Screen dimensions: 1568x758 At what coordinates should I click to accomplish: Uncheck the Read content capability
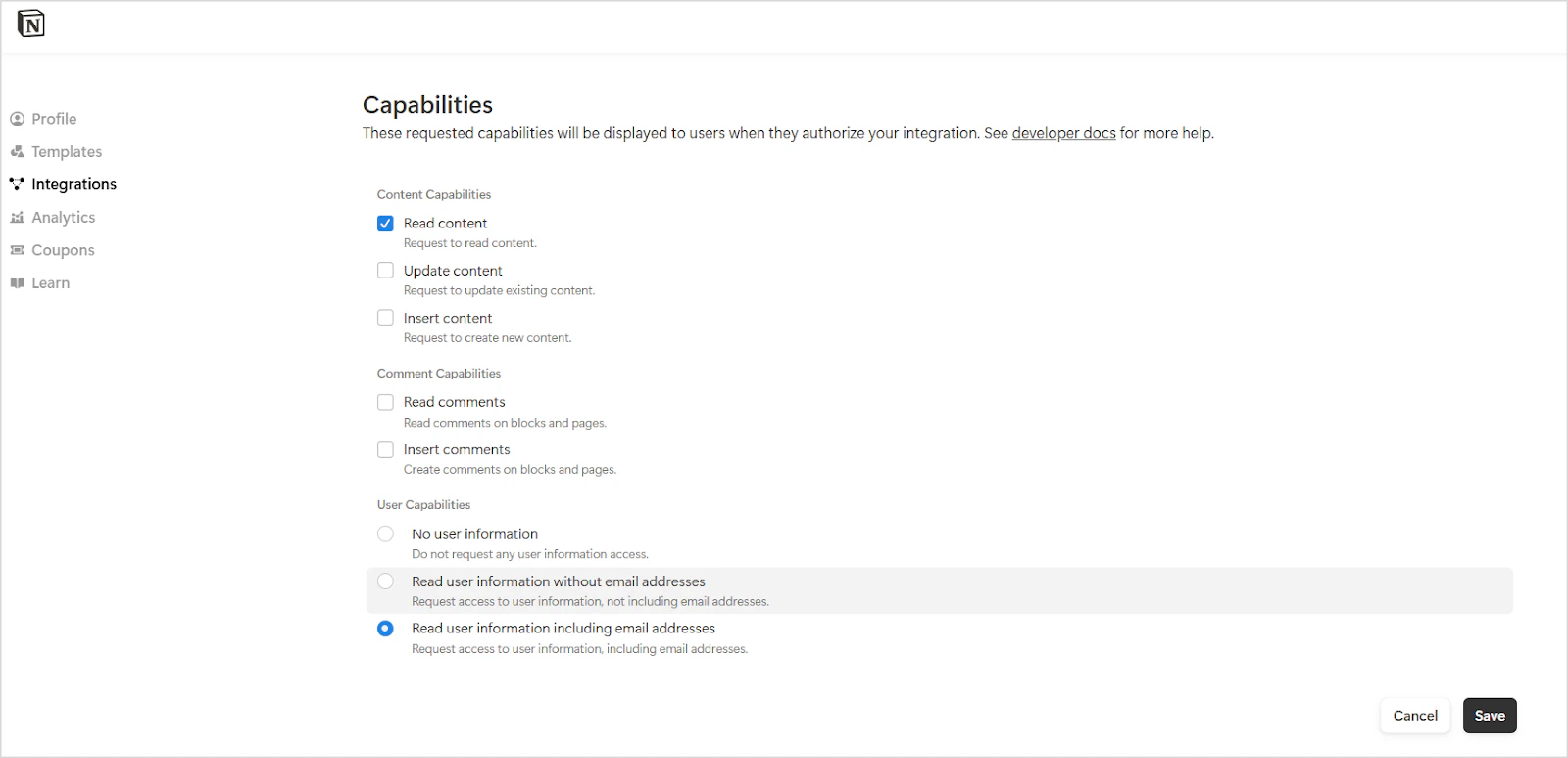385,223
